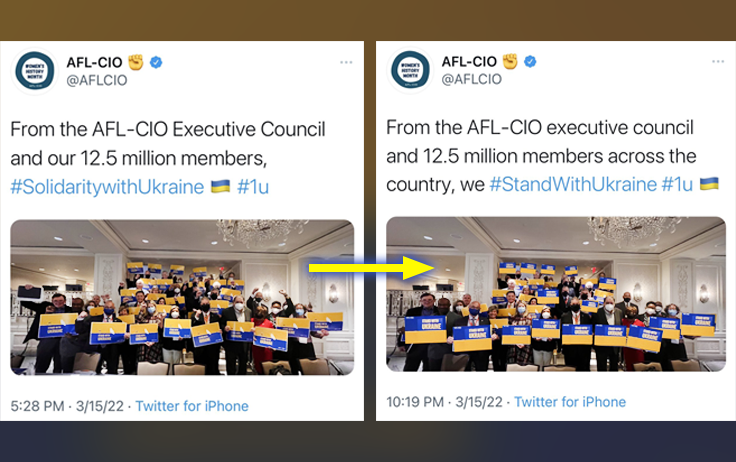This screenshot has height=462, width=736.
Task: Click verified badge on left tweet
Action: point(156,62)
